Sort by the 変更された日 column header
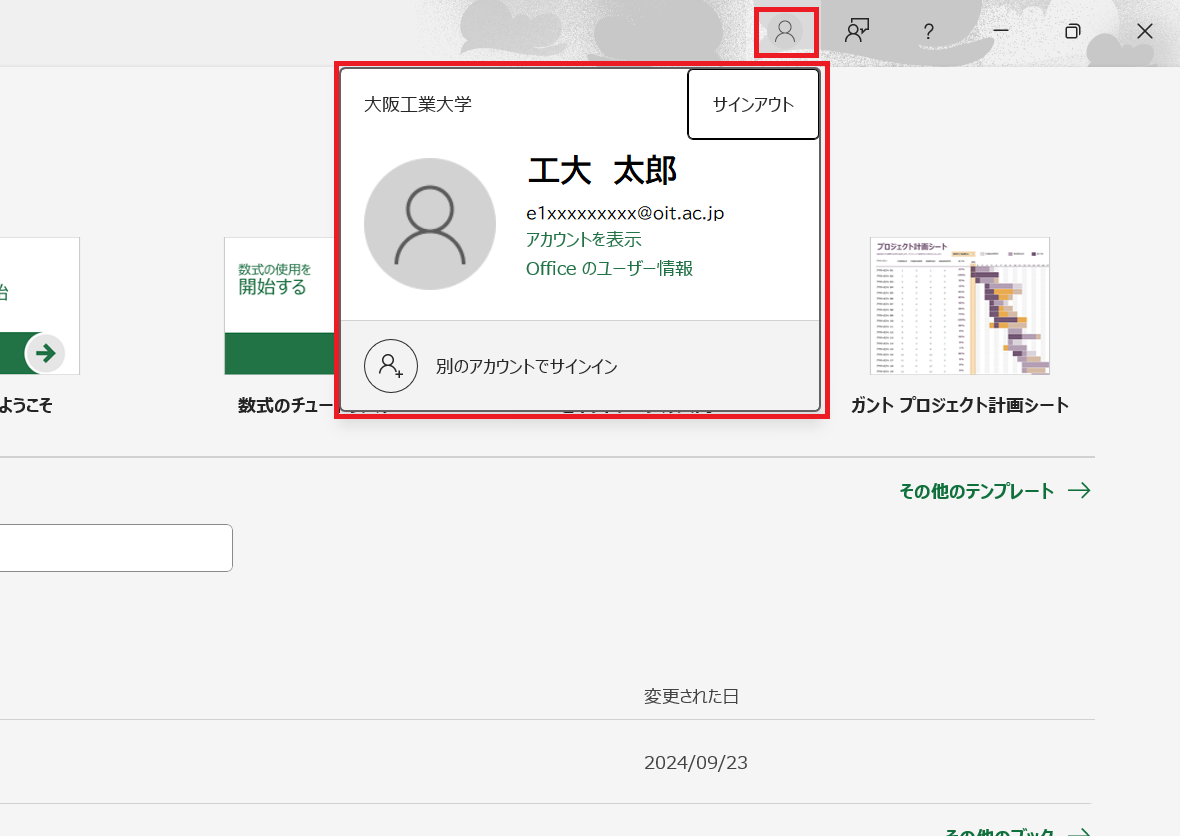 point(691,696)
